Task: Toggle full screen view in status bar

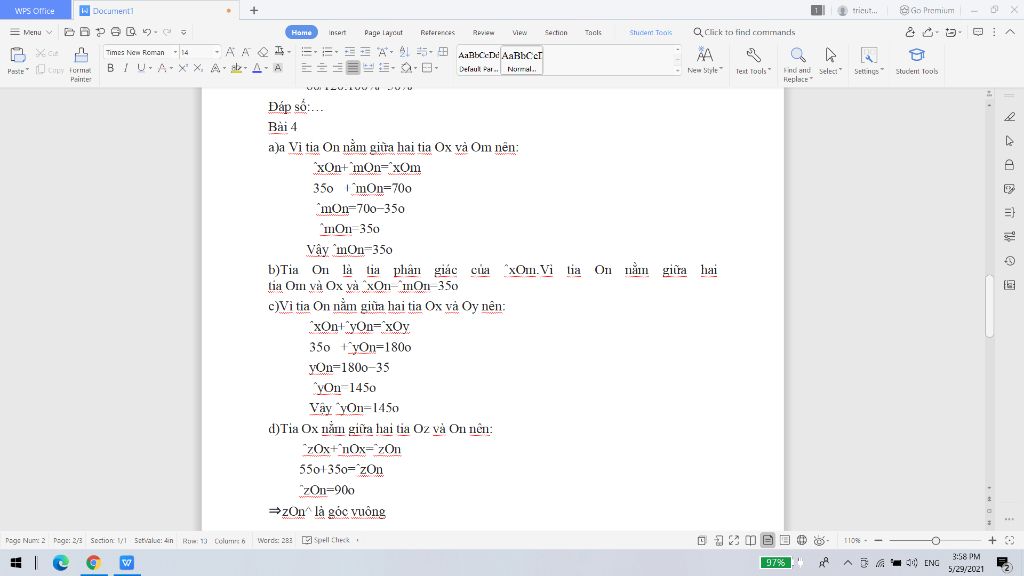Action: coord(734,540)
